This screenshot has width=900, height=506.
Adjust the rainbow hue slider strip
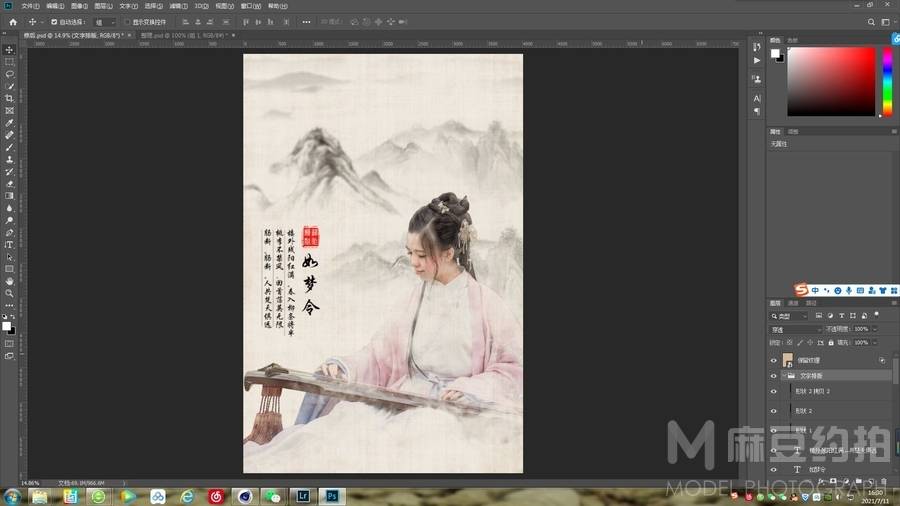887,81
